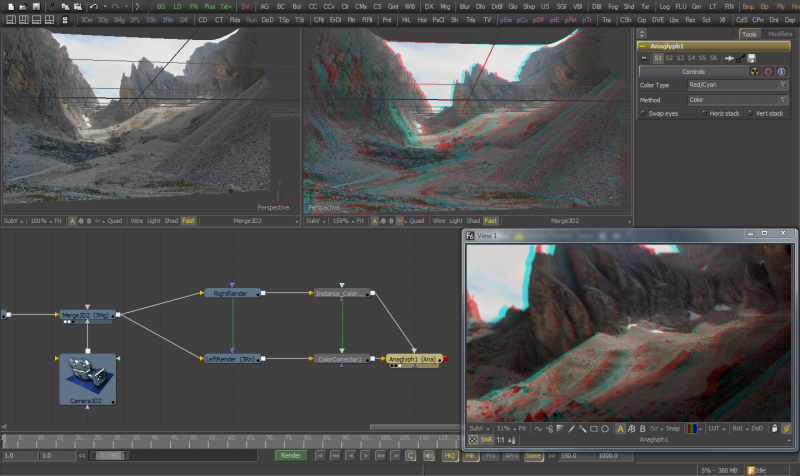Click the play forward transport button

[x=365, y=456]
